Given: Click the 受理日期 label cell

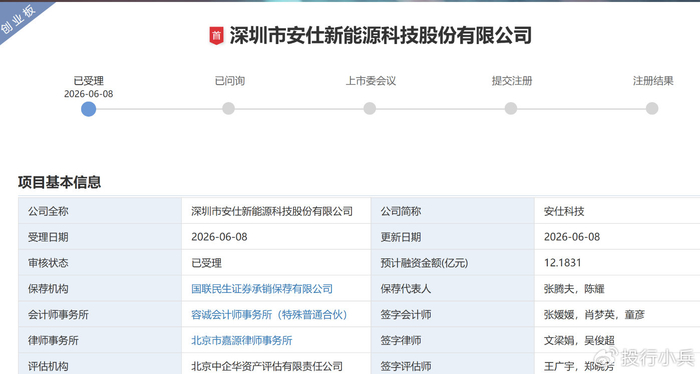Looking at the screenshot, I should click(x=100, y=237).
